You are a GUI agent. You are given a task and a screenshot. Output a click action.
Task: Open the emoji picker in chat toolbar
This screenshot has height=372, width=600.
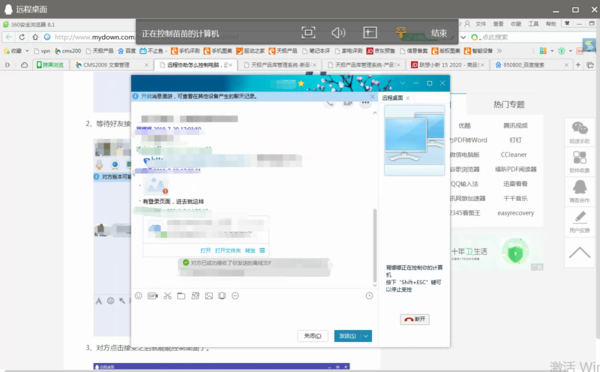pyautogui.click(x=139, y=295)
